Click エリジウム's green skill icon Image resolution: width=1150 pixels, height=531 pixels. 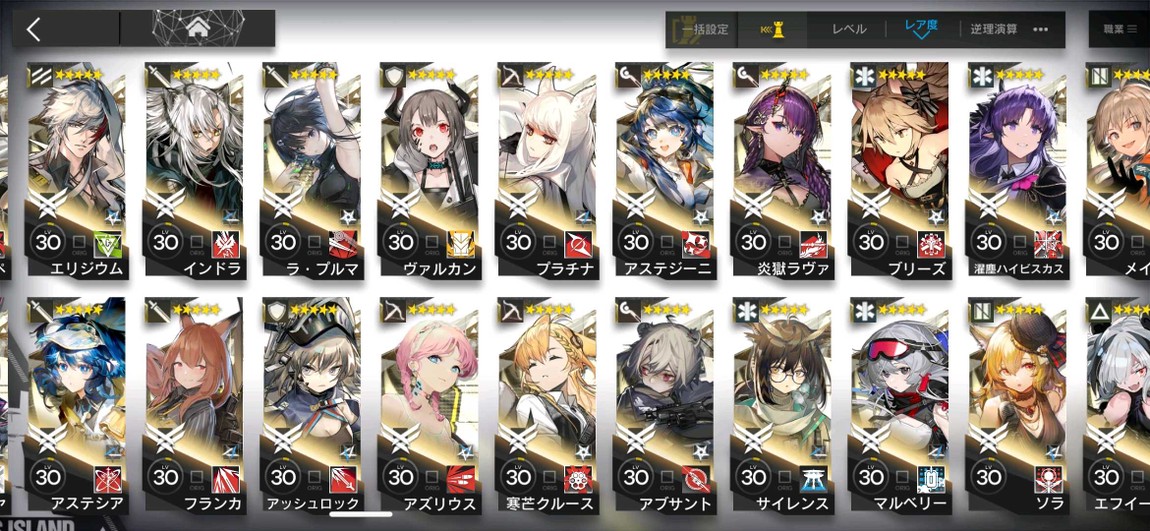click(x=106, y=243)
